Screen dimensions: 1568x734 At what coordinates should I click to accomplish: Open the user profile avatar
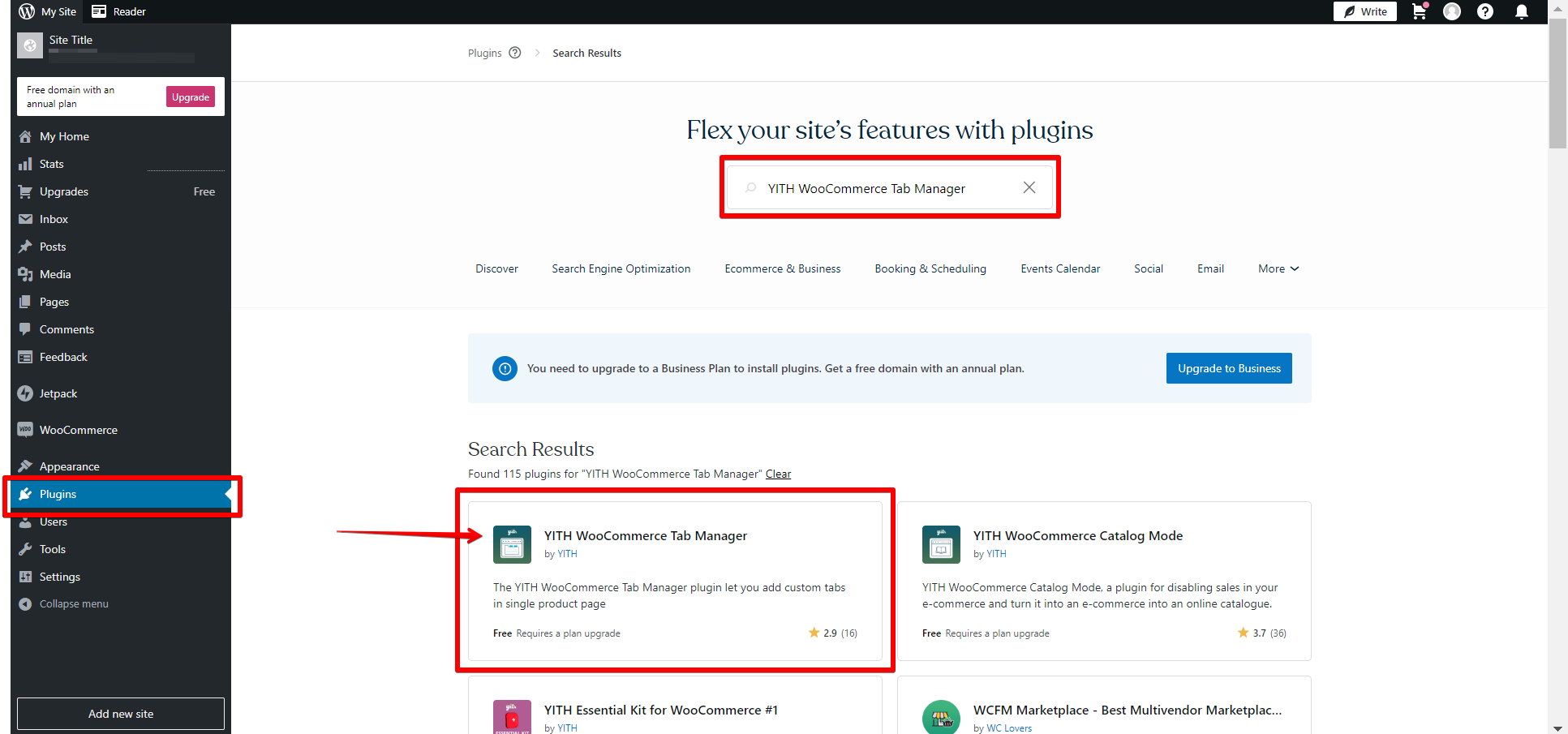coord(1452,11)
